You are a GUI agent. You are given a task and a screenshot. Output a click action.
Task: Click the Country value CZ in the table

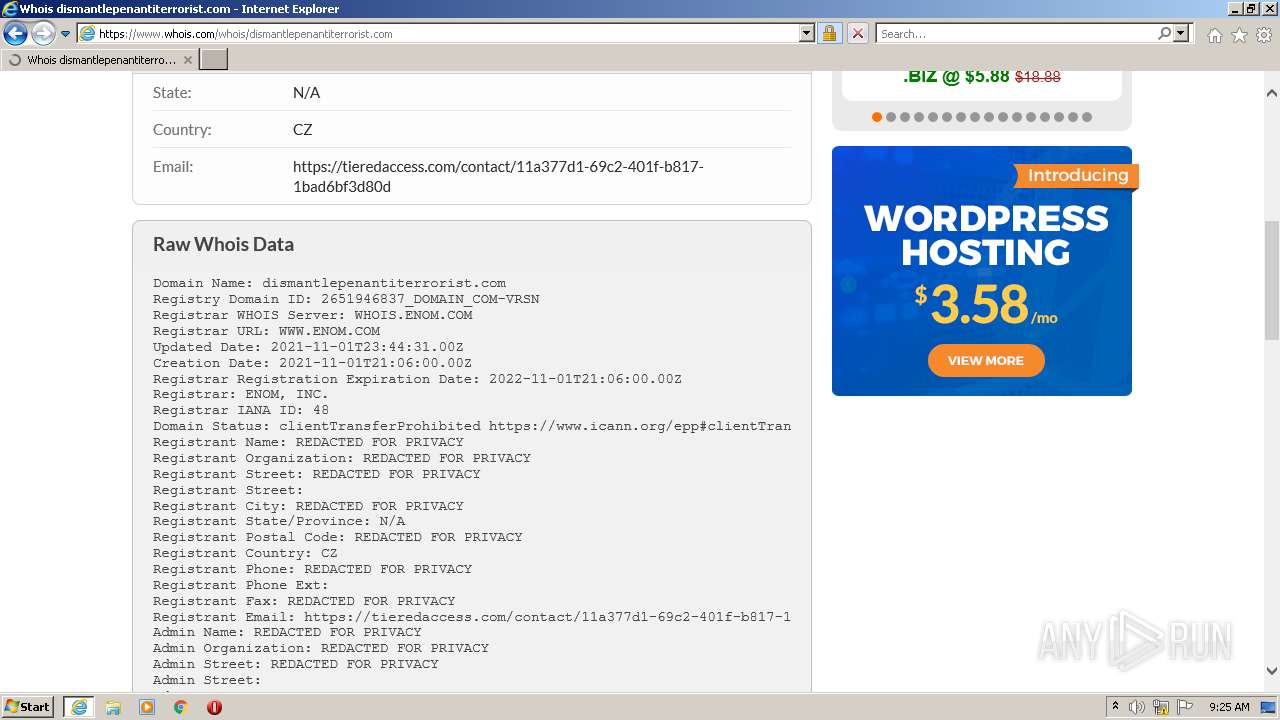(x=303, y=129)
